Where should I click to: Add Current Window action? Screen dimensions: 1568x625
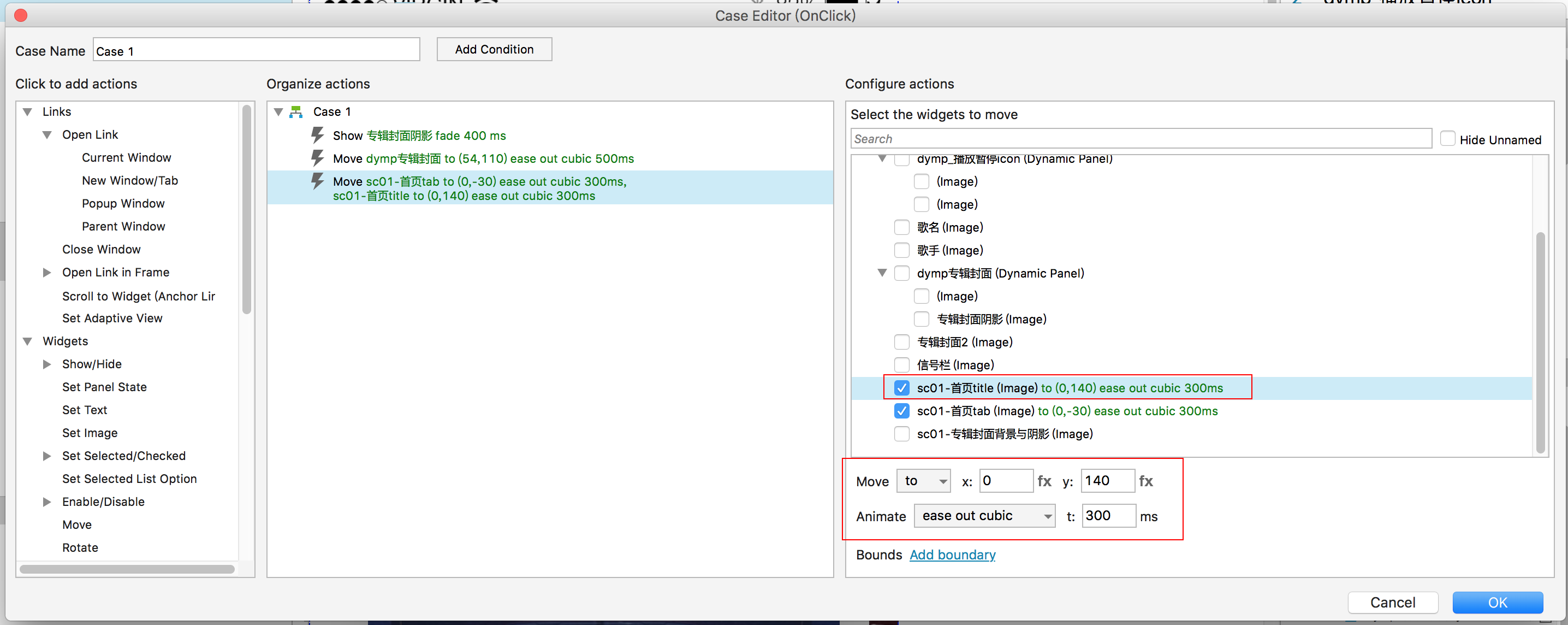coord(127,157)
